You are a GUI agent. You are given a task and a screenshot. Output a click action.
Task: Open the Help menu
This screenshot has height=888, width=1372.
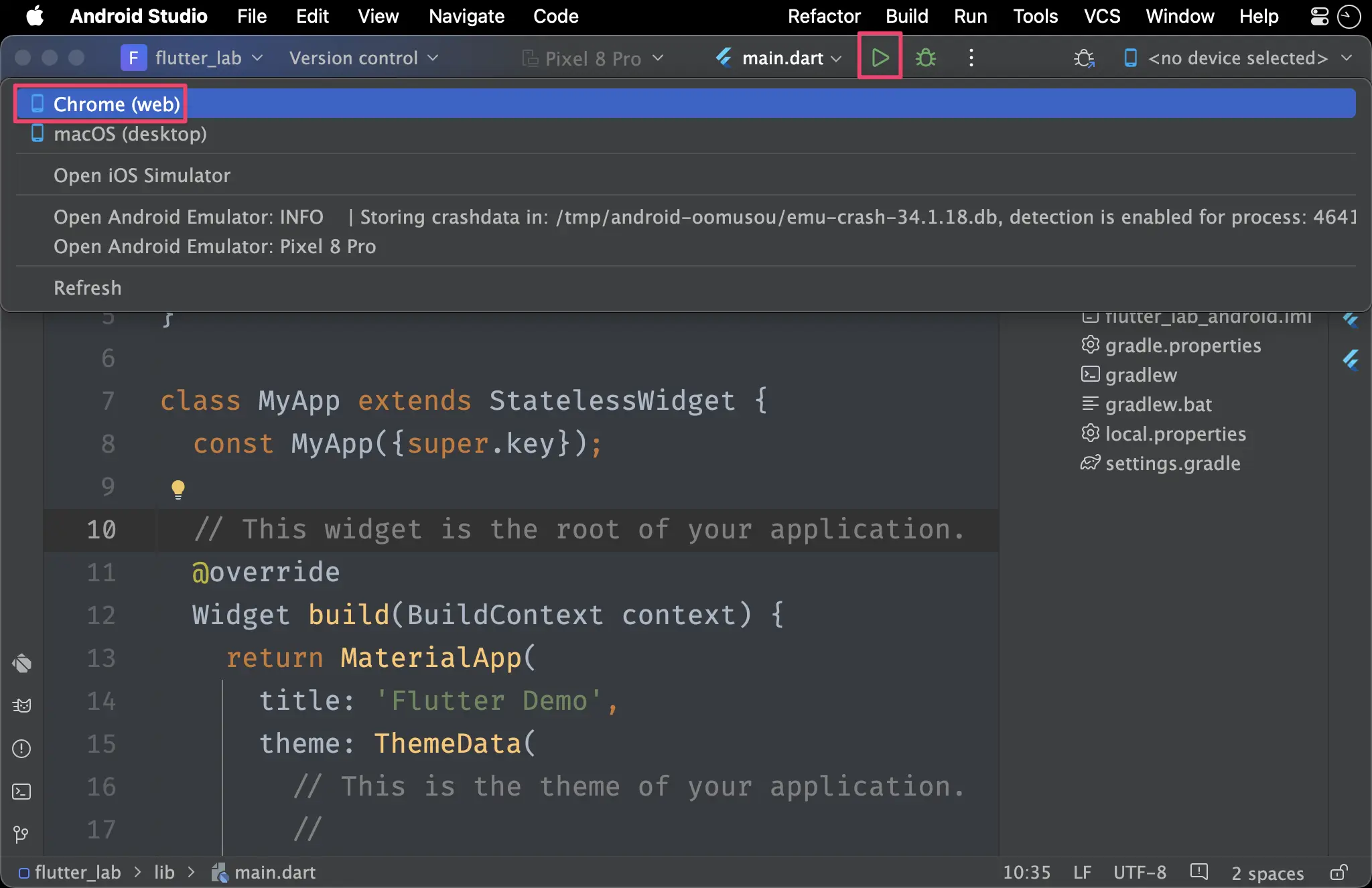pyautogui.click(x=1259, y=15)
